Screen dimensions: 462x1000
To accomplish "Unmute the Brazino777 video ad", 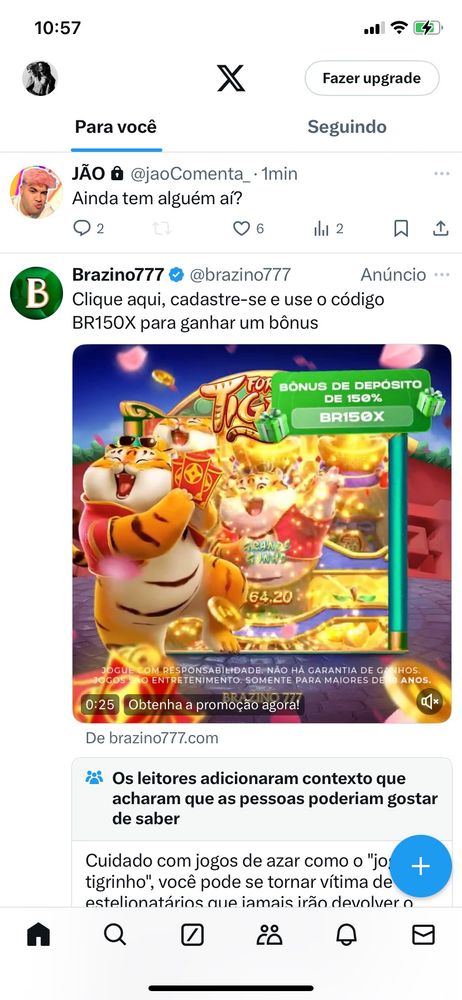I will [429, 702].
